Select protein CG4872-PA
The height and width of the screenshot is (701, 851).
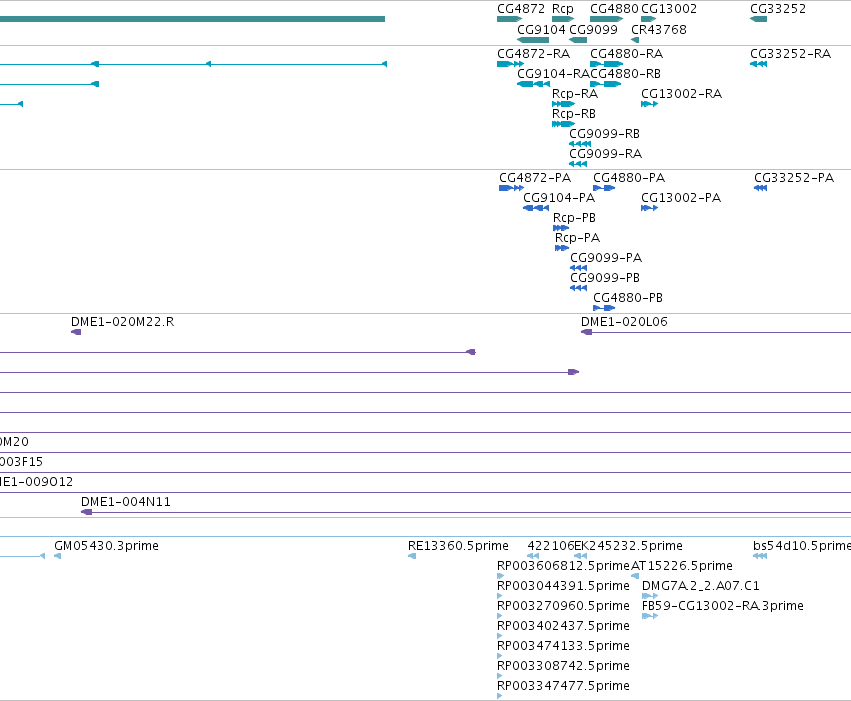(535, 178)
